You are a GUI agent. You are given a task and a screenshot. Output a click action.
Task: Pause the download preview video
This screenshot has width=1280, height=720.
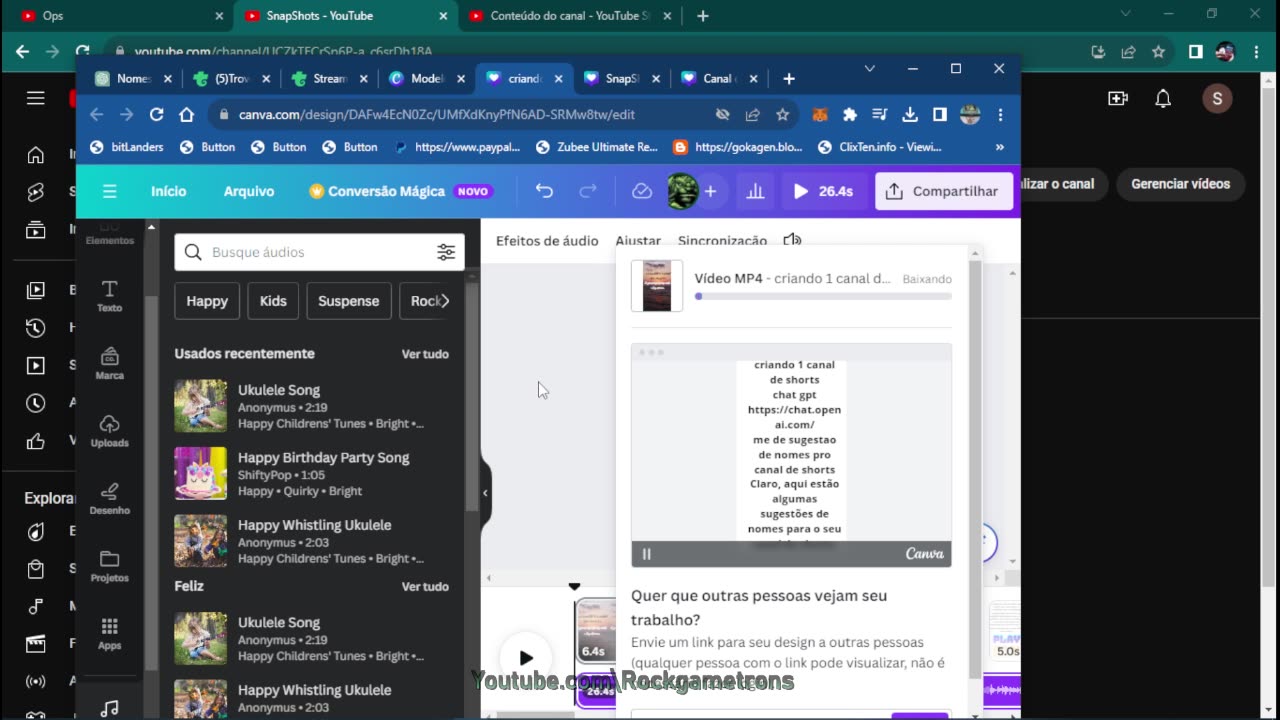647,554
